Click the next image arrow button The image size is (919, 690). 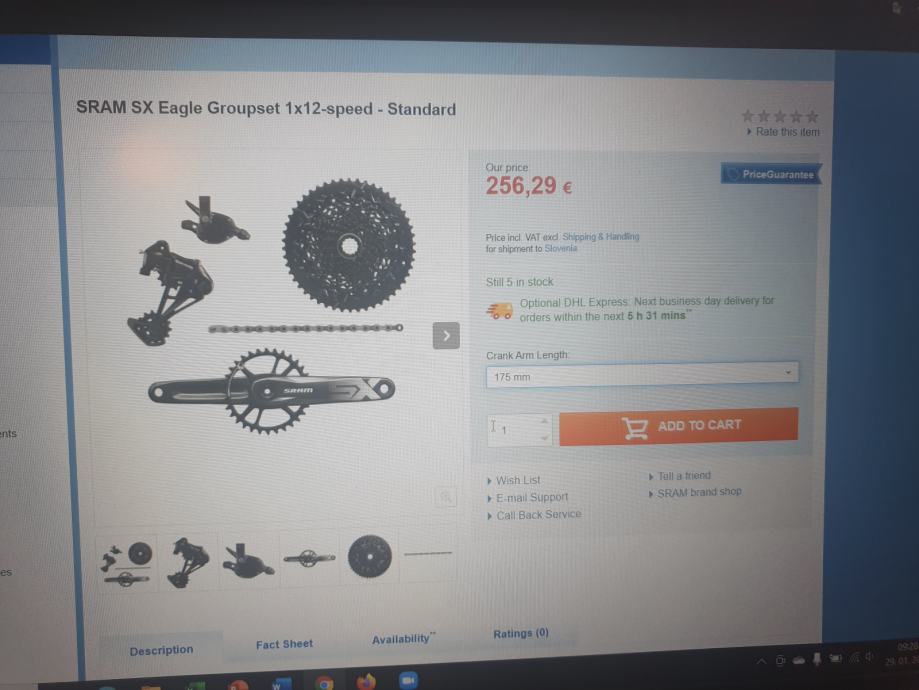tap(446, 335)
